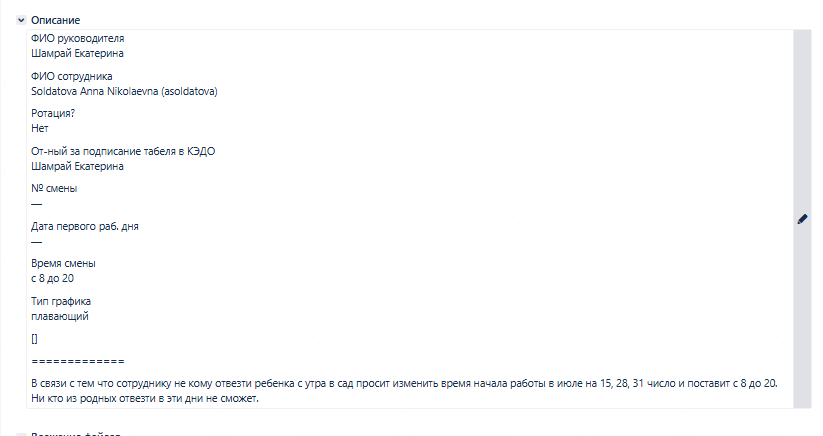This screenshot has height=436, width=823.
Task: Click the Ротация? label
Action: [53, 113]
